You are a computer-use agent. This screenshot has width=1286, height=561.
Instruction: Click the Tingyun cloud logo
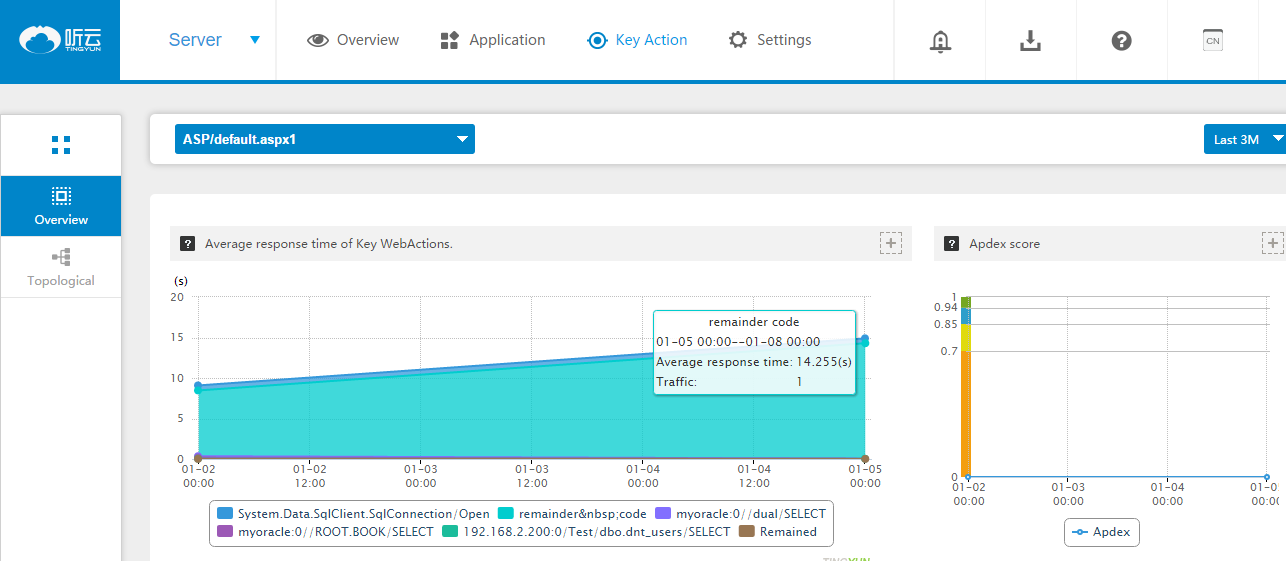point(60,40)
